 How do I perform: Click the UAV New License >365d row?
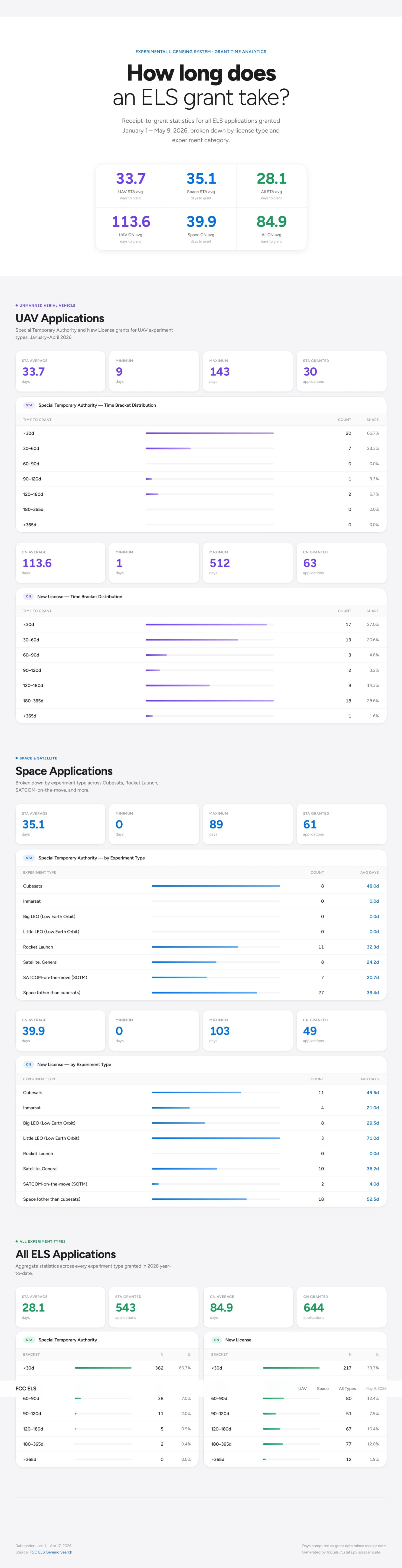point(201,716)
